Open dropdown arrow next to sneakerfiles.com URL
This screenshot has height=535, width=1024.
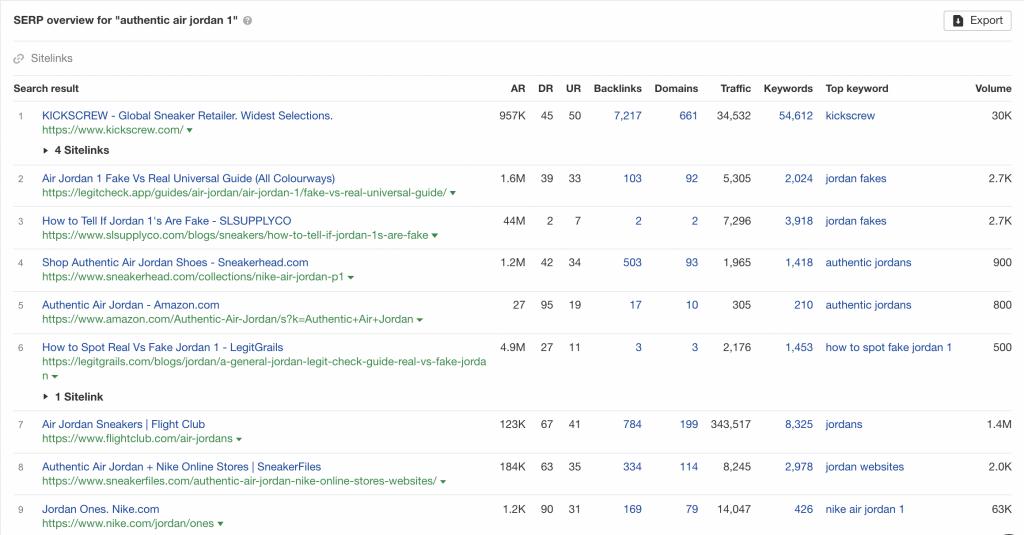[x=443, y=482]
